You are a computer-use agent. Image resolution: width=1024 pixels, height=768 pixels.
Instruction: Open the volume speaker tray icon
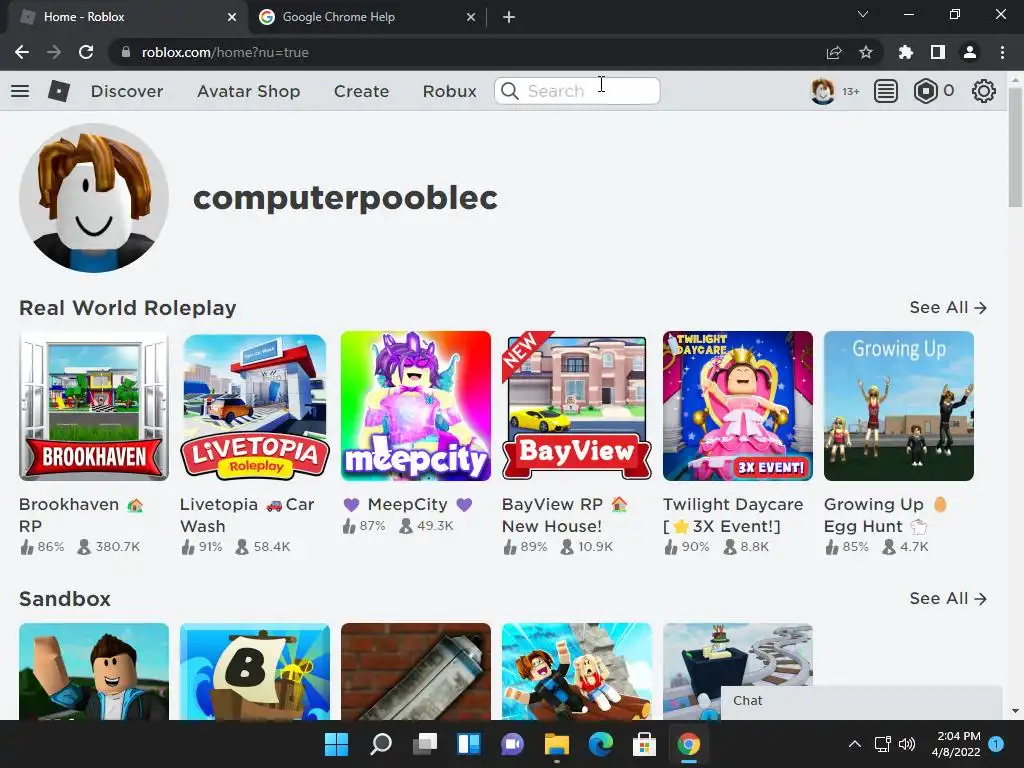click(907, 744)
